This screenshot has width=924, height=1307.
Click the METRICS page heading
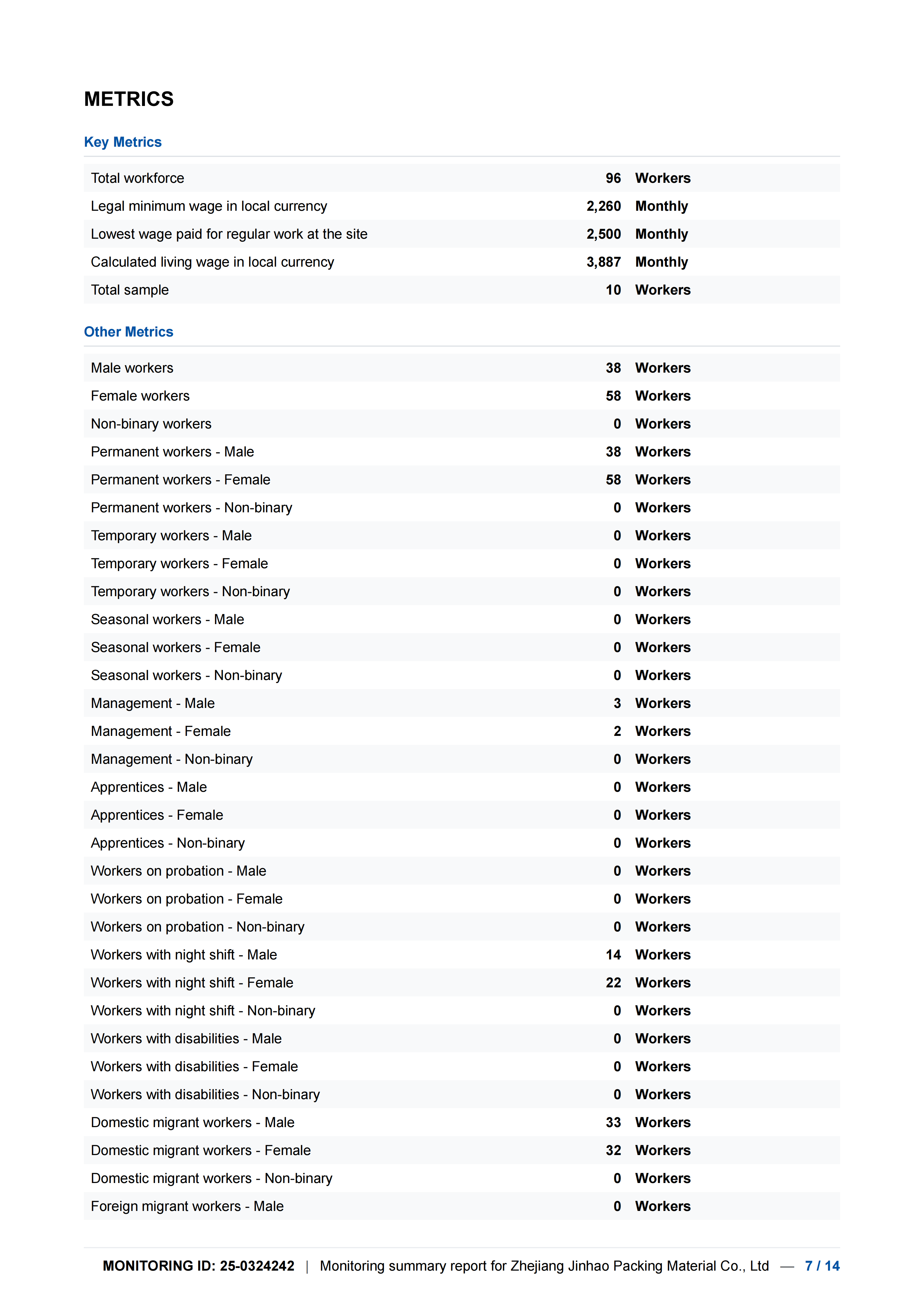[129, 99]
